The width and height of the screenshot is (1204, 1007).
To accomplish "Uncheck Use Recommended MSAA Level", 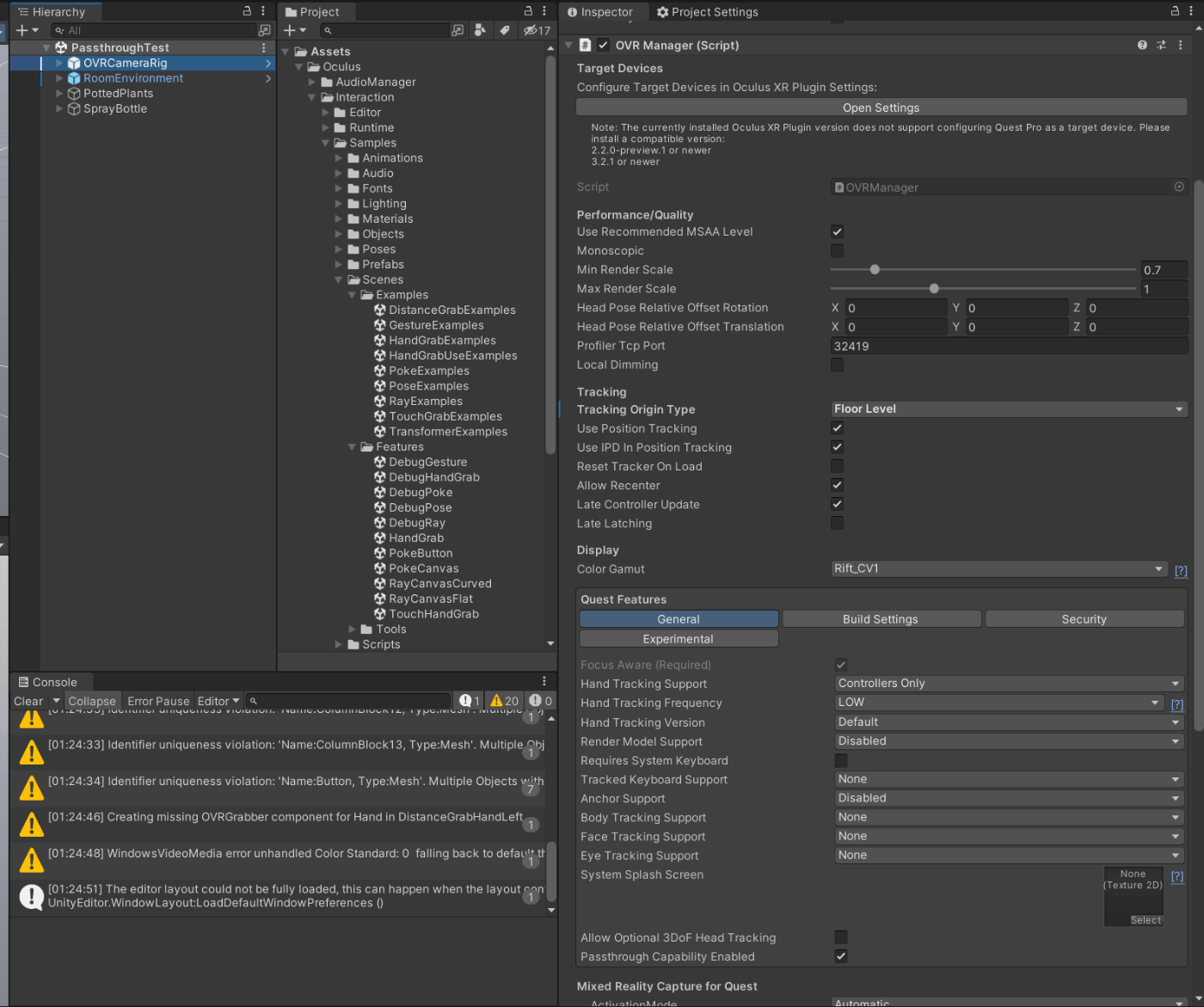I will [837, 231].
